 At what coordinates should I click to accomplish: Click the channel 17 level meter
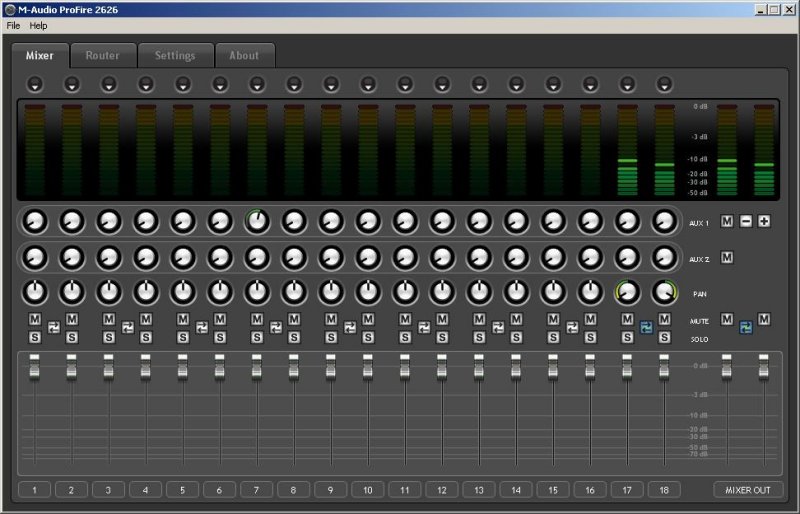627,150
